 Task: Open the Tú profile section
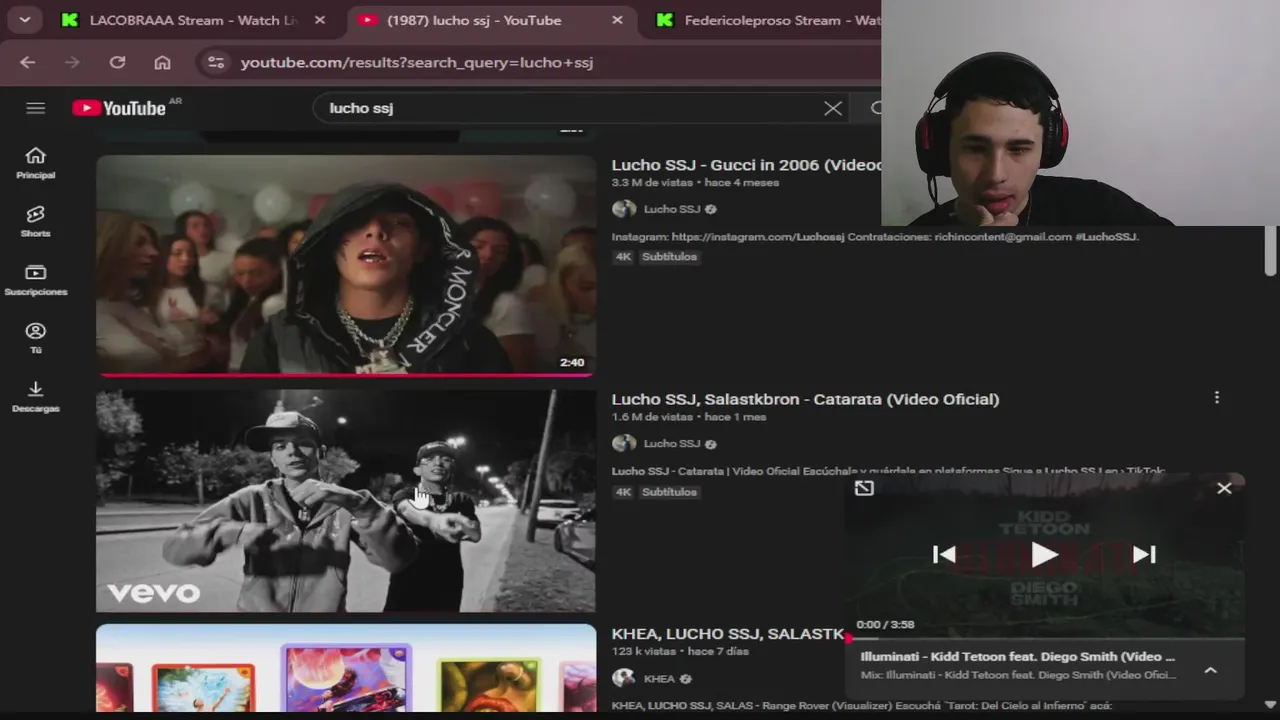click(x=36, y=339)
